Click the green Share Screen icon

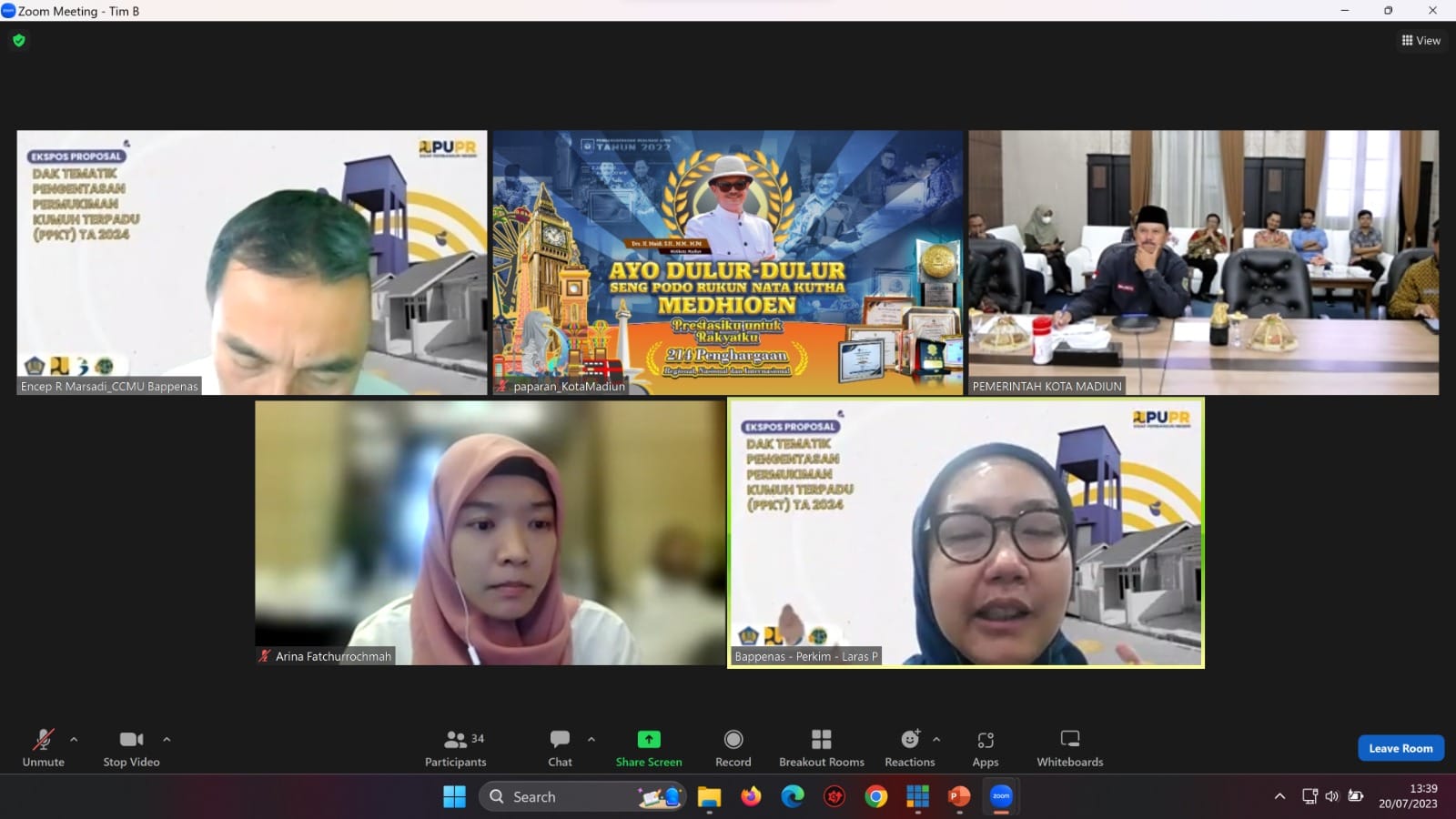(649, 739)
